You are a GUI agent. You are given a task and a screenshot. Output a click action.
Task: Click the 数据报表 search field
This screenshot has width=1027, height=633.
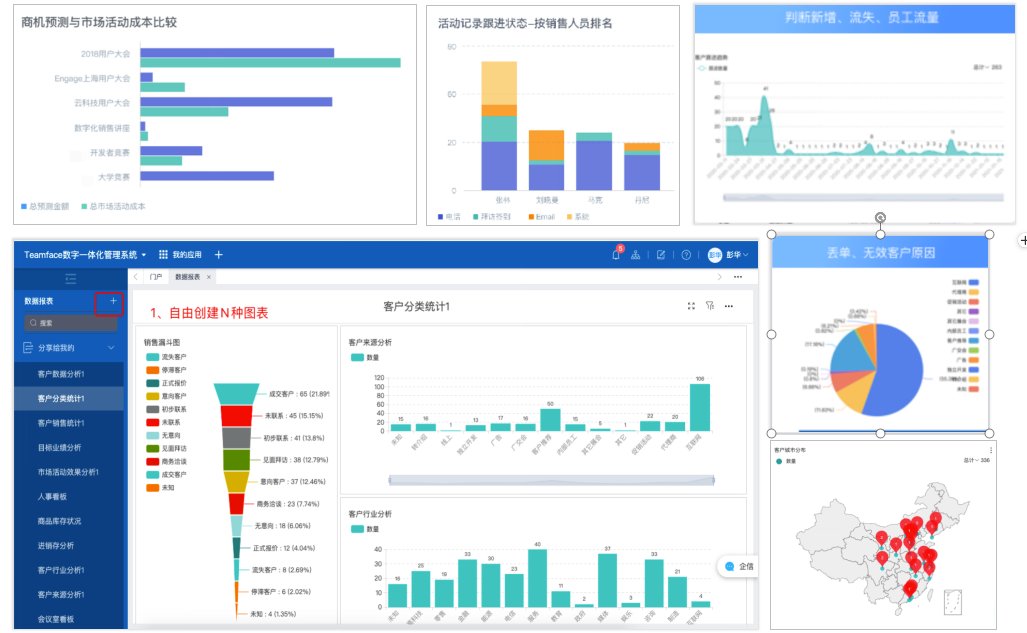(x=70, y=323)
